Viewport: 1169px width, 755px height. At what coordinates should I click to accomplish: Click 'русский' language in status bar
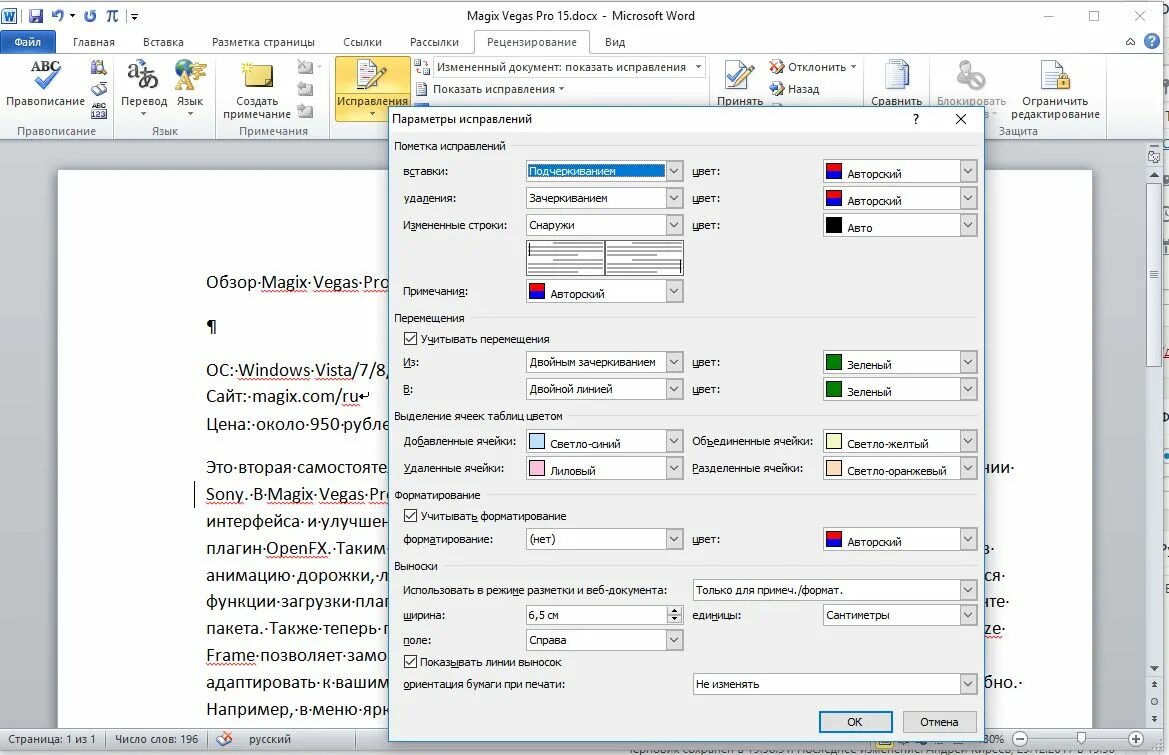point(270,739)
